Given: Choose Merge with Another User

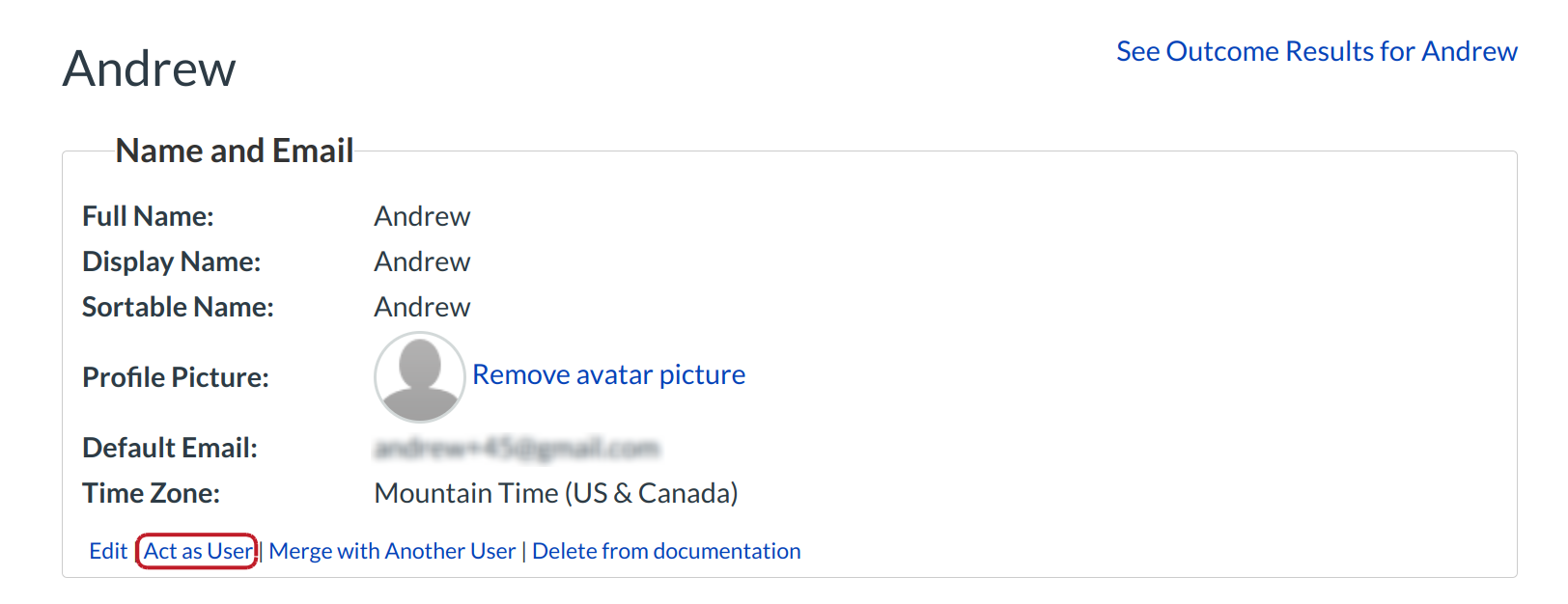Looking at the screenshot, I should point(392,551).
